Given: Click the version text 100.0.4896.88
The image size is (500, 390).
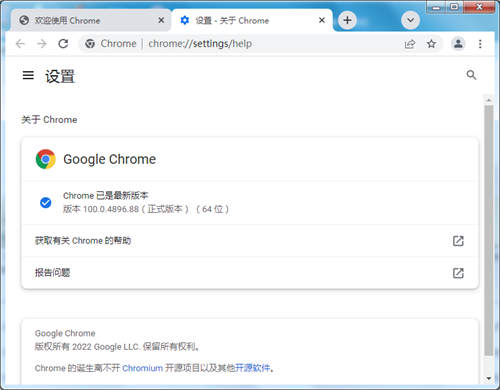Looking at the screenshot, I should [111, 209].
